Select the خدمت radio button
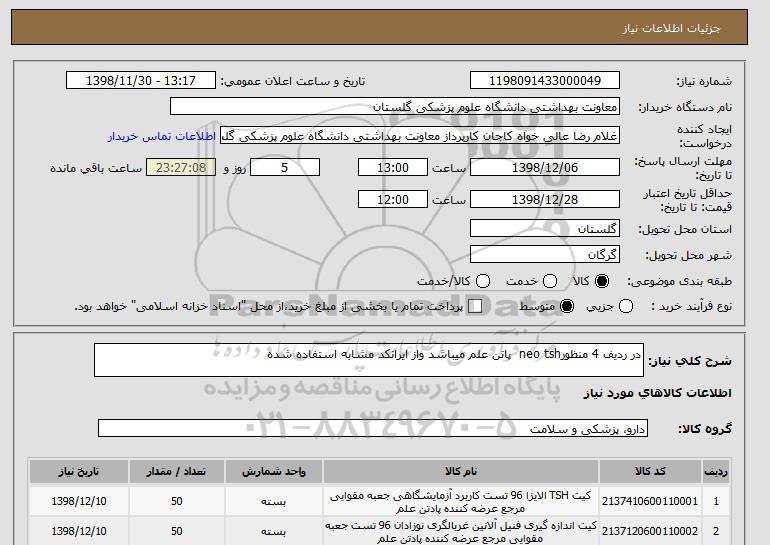770x545 pixels. pyautogui.click(x=550, y=281)
